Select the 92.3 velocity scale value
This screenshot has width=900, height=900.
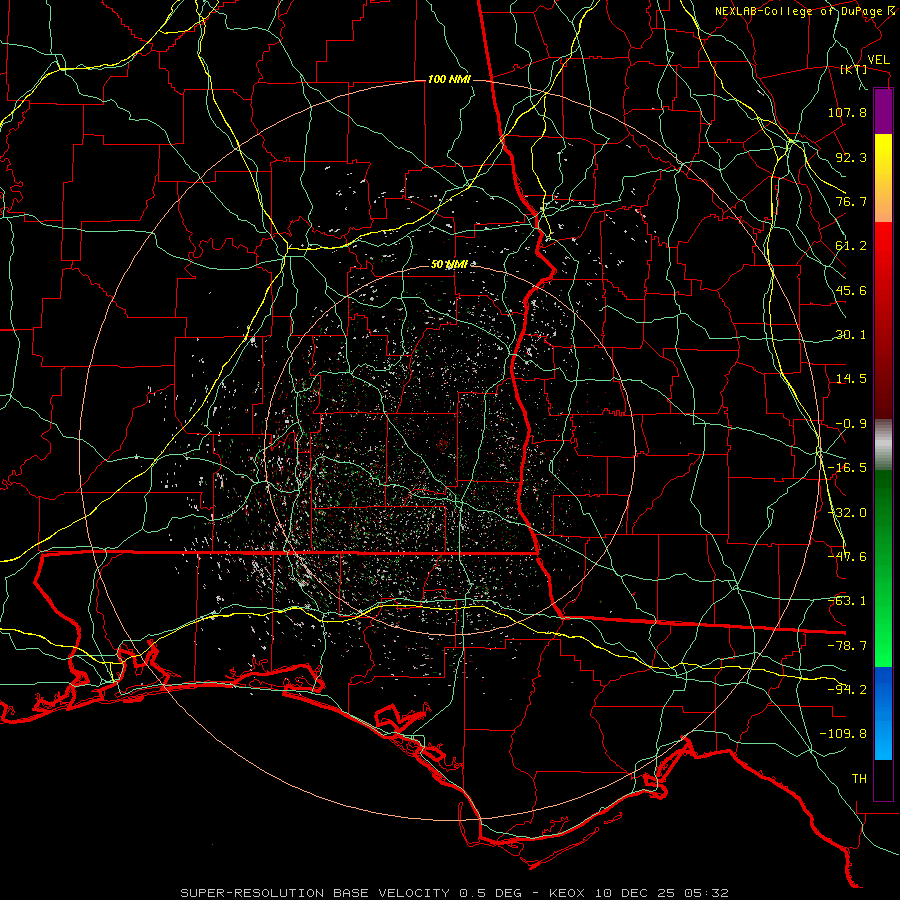(x=851, y=157)
